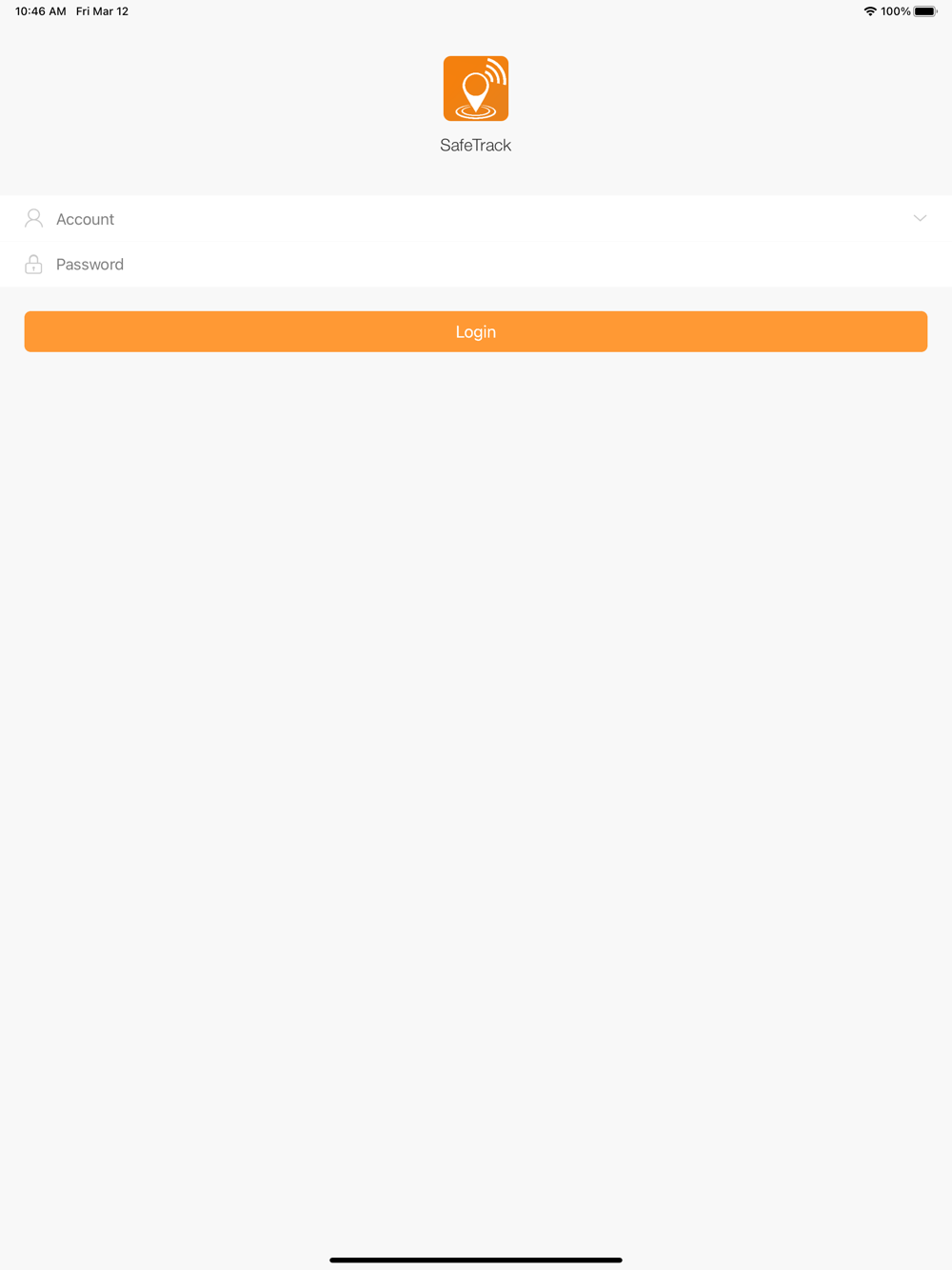Tap the home indicator bar
The height and width of the screenshot is (1270, 952).
click(x=476, y=1260)
